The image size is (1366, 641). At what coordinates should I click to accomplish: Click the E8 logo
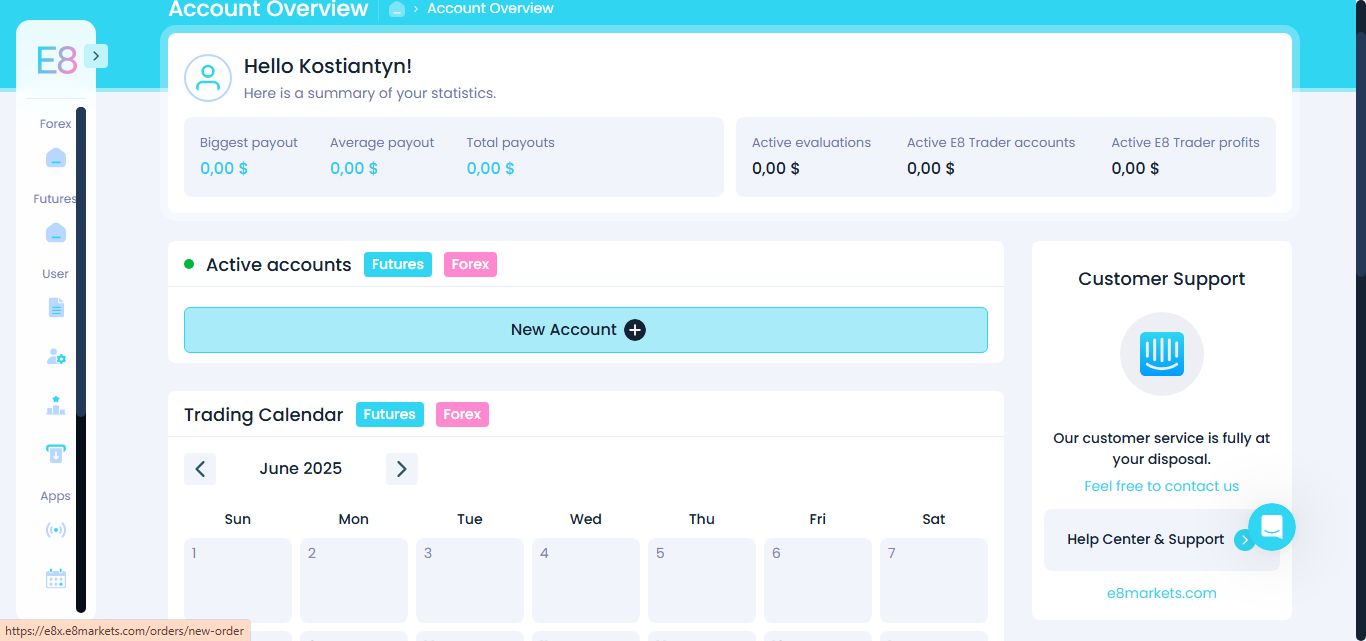[x=56, y=61]
